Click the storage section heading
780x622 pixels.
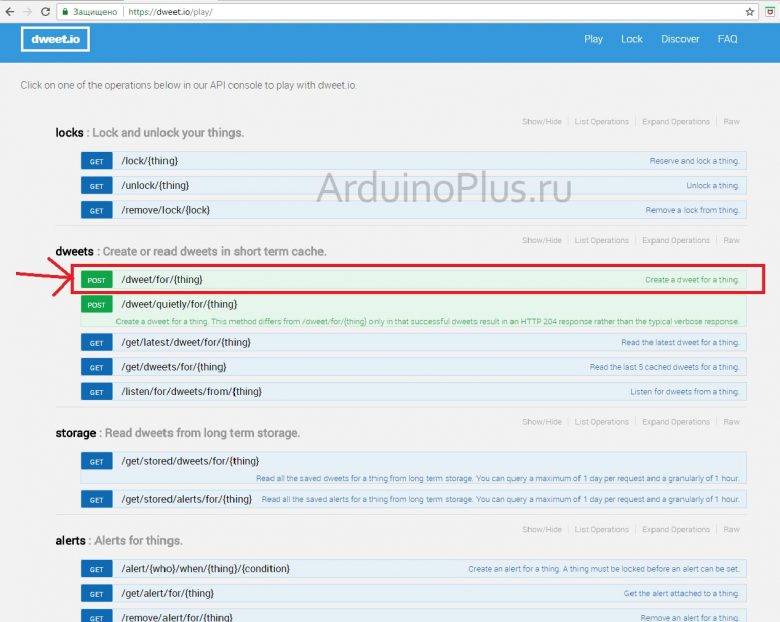pos(76,433)
